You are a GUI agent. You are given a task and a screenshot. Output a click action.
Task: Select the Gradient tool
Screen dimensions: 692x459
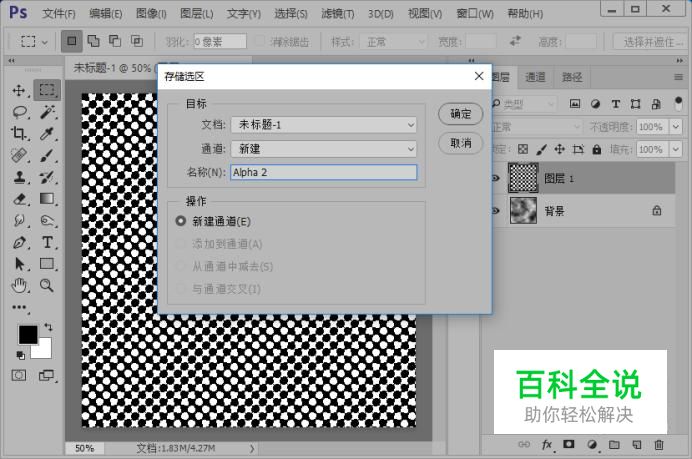coord(47,199)
